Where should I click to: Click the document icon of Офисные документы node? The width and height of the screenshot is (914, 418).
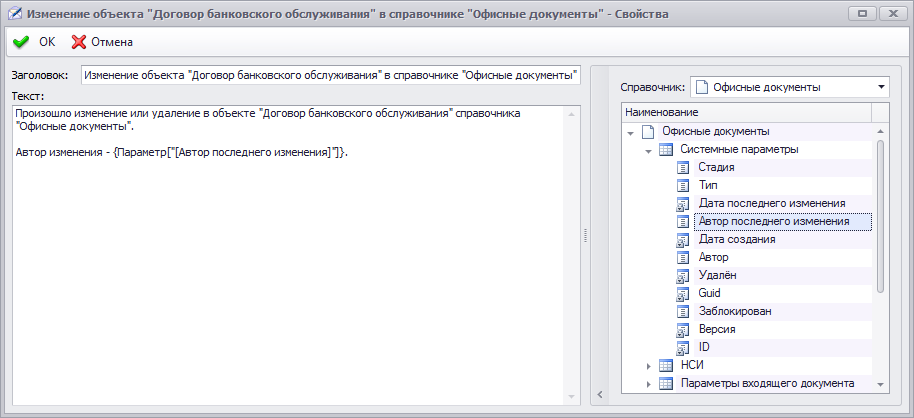(x=648, y=131)
